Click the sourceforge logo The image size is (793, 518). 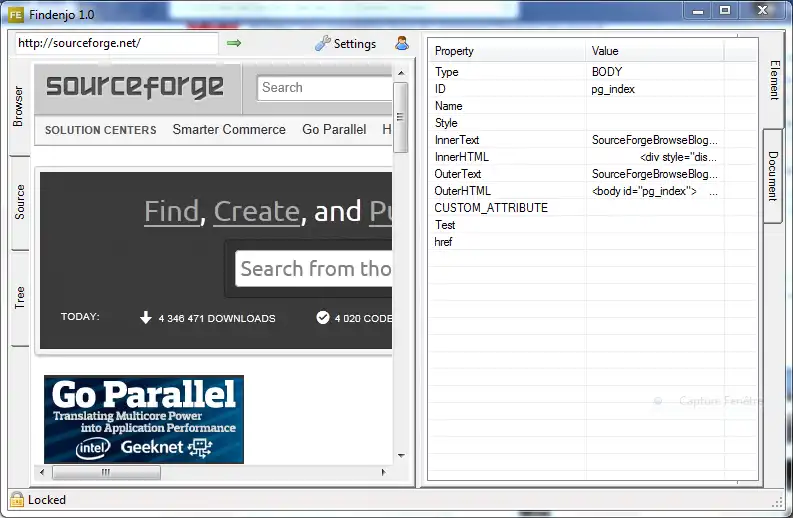(135, 87)
